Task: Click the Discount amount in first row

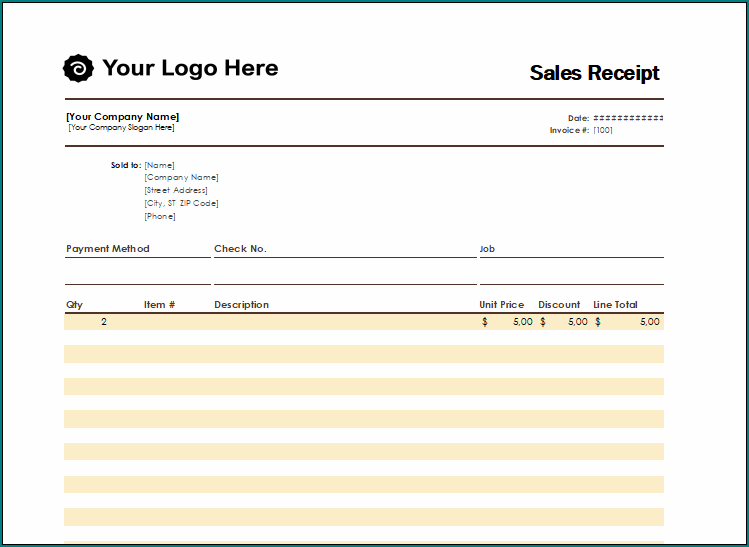Action: 564,322
